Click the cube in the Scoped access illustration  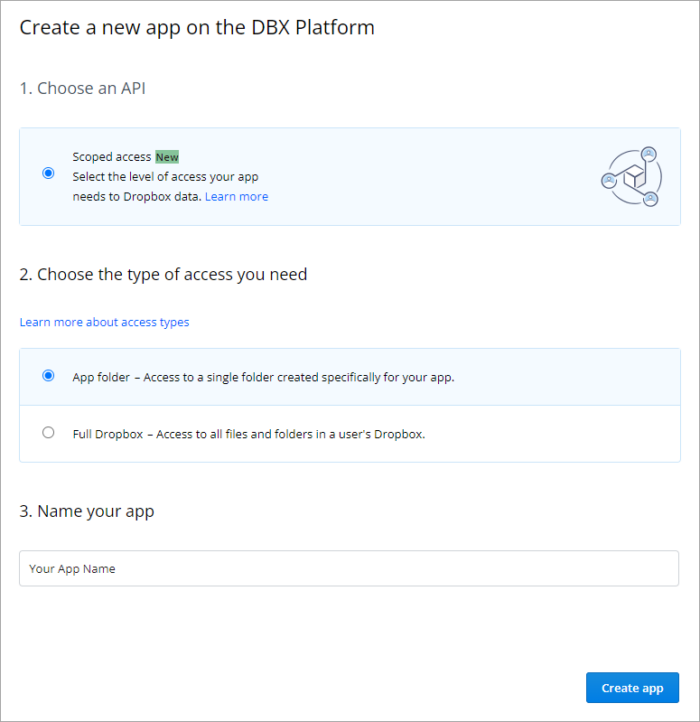click(635, 177)
